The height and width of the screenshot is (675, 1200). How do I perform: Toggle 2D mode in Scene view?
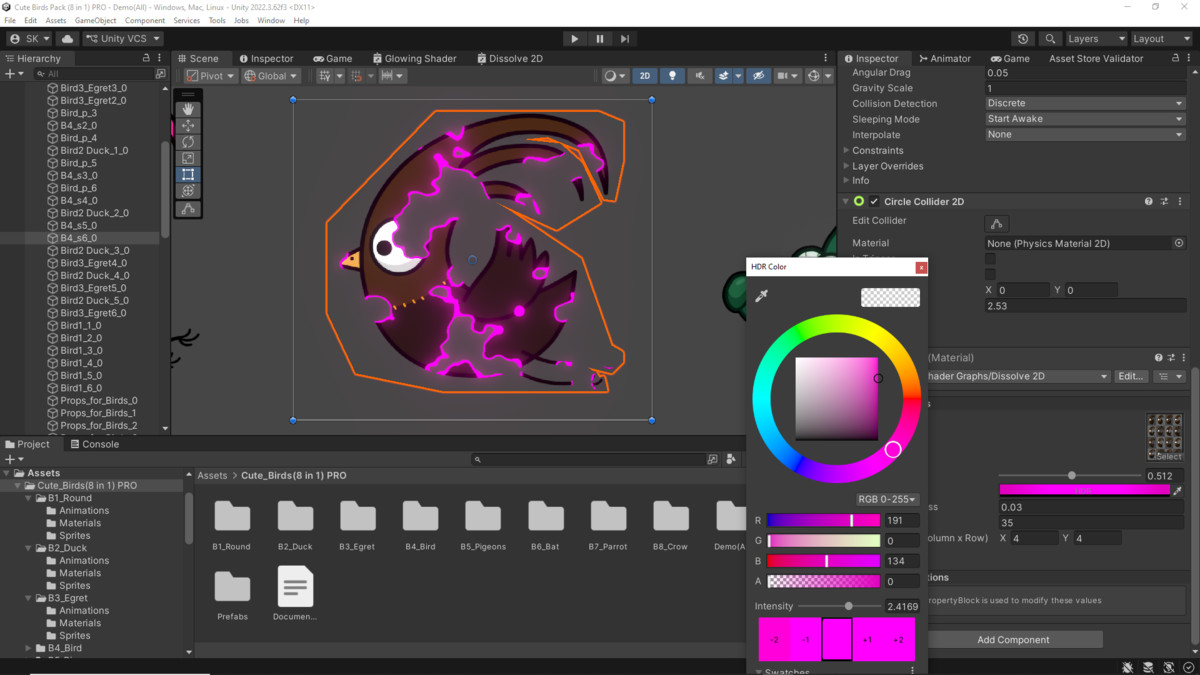point(645,76)
